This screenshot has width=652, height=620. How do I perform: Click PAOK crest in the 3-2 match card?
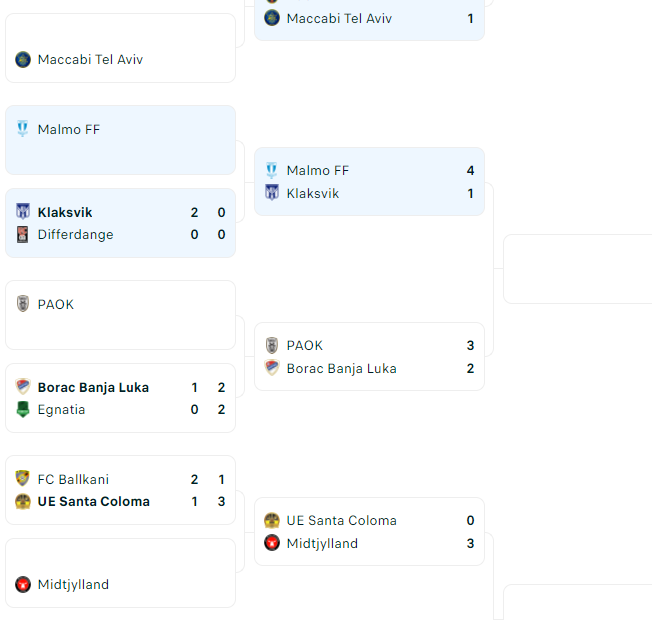272,345
